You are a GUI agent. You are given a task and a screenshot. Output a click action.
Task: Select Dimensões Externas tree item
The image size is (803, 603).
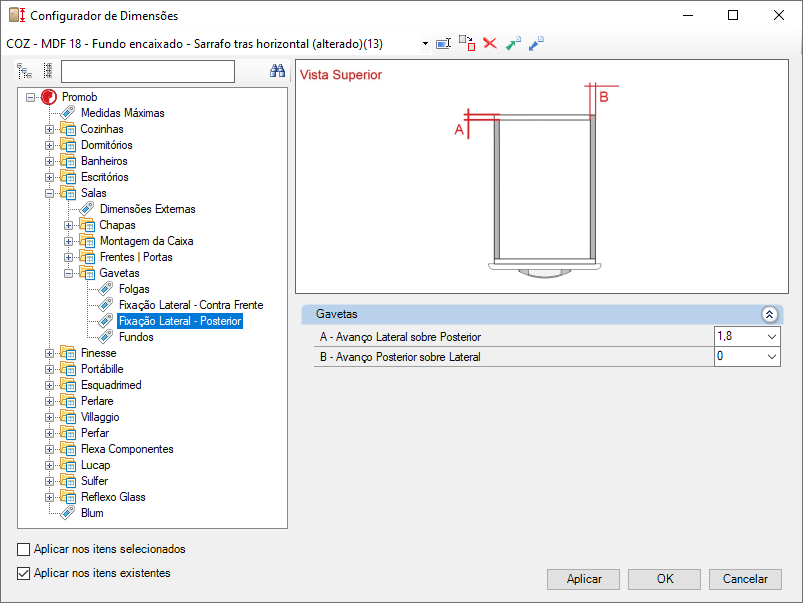(147, 209)
